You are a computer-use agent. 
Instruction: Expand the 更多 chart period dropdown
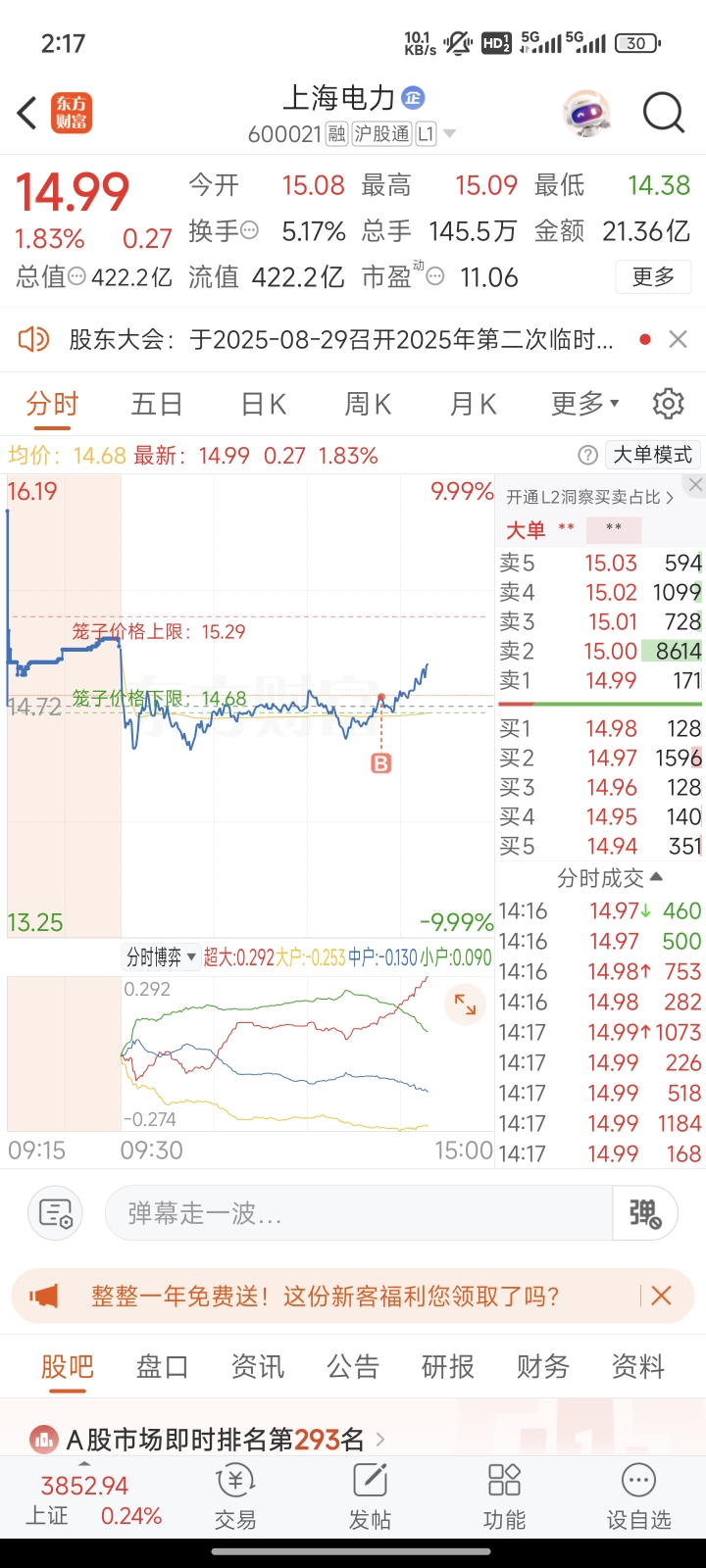tap(585, 404)
